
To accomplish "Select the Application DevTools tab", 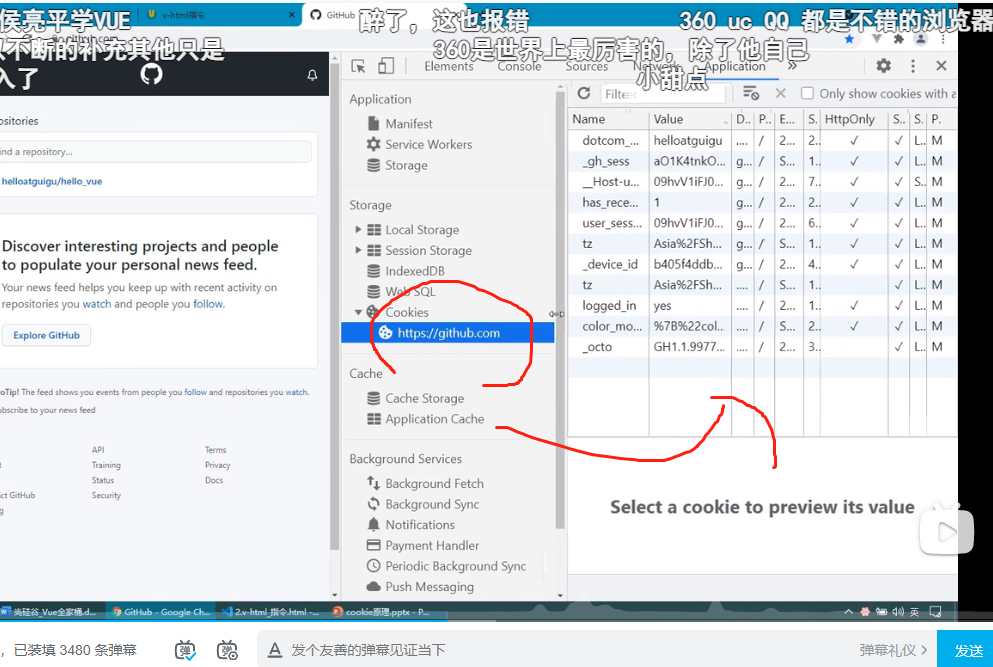I will (735, 66).
